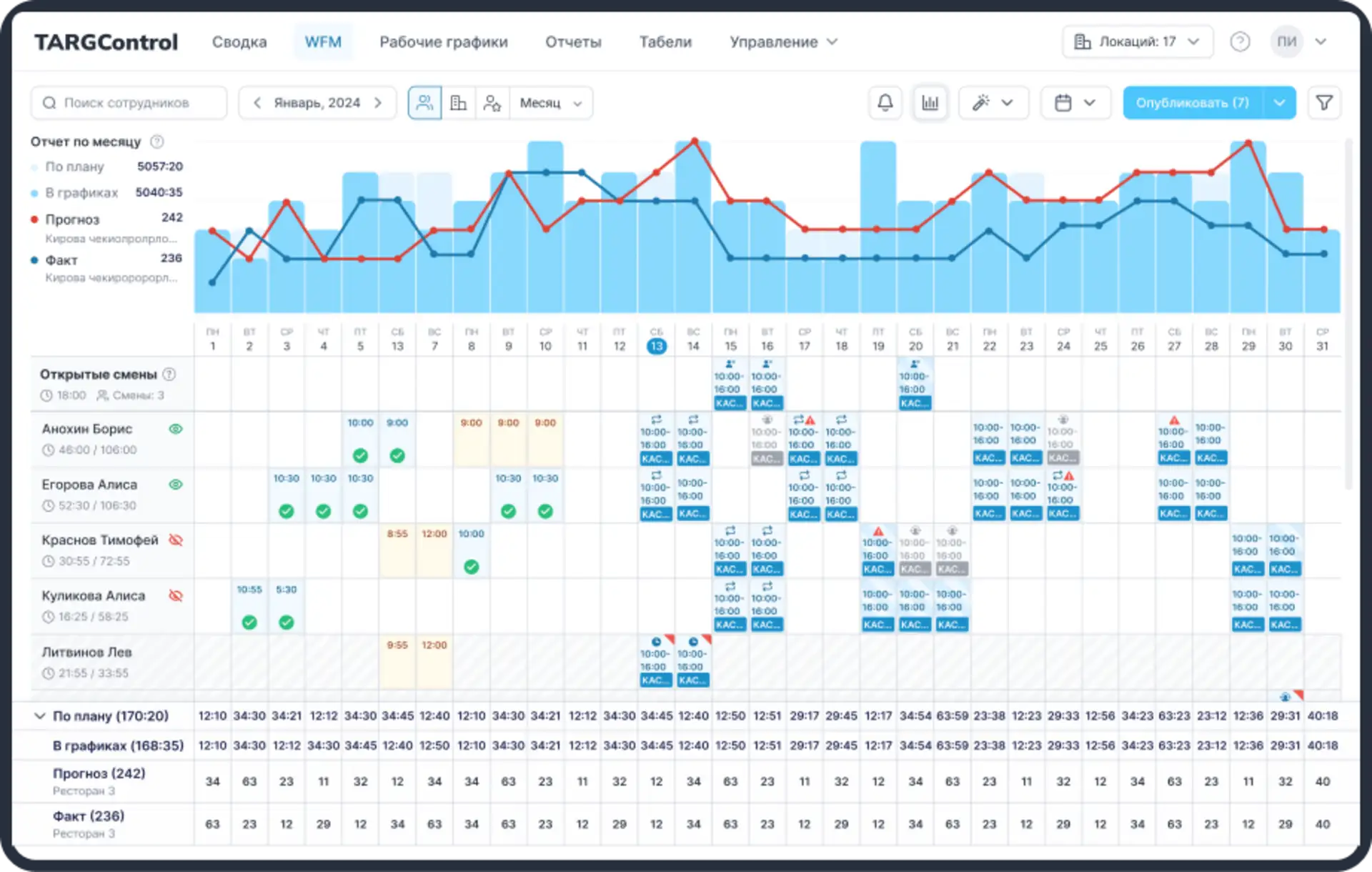Click the help question mark icon in header

[1240, 41]
